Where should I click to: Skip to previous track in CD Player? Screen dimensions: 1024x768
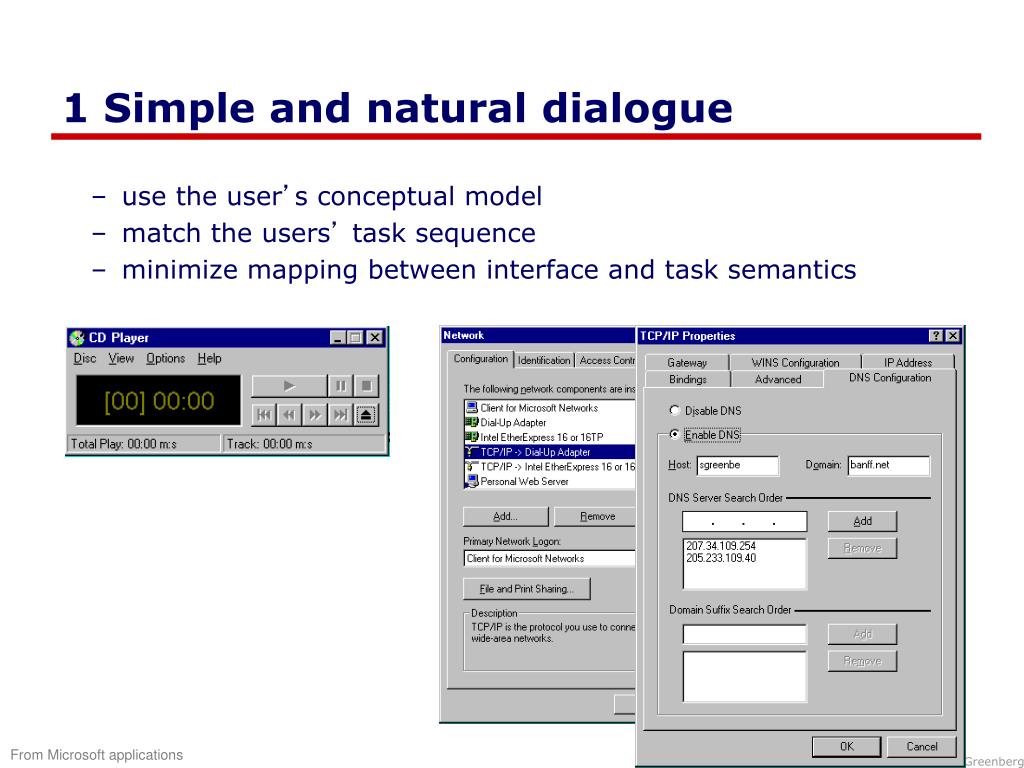click(264, 415)
